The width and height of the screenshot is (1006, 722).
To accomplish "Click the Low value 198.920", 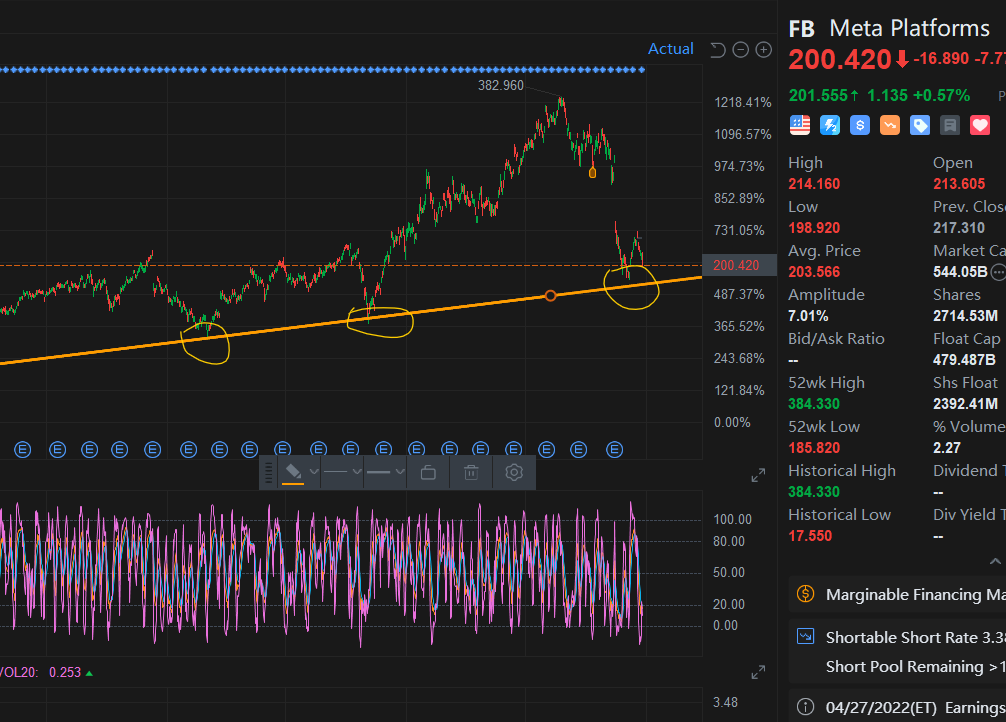I will click(814, 228).
